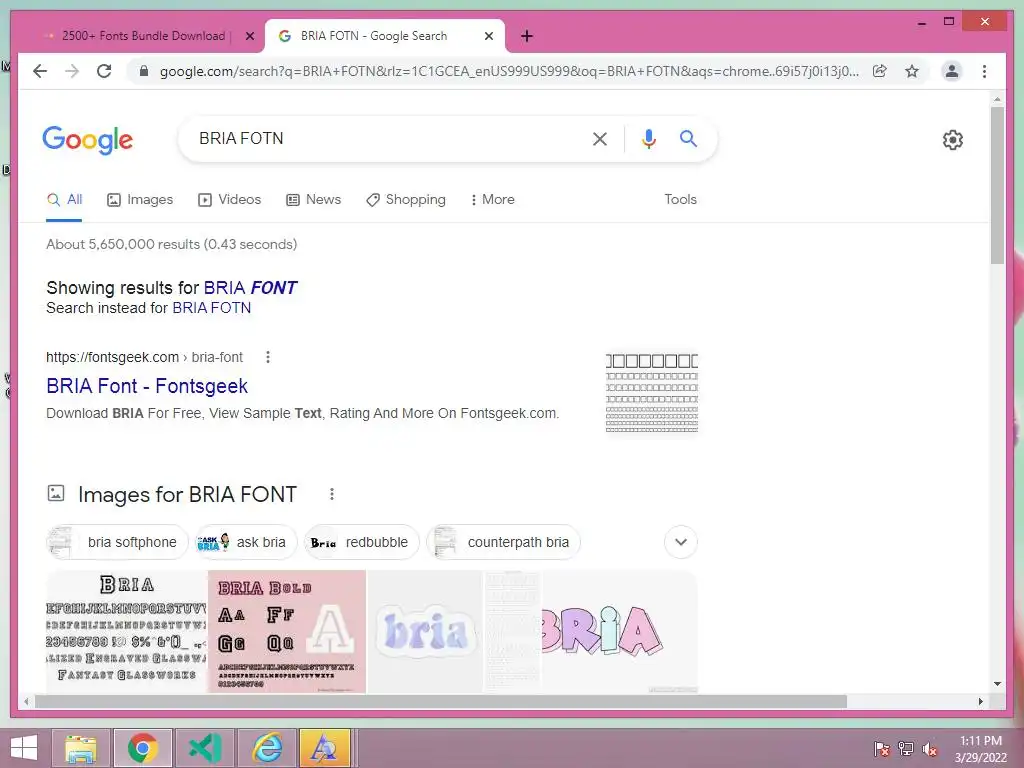Open File Explorer from taskbar
The image size is (1024, 768).
coord(80,748)
